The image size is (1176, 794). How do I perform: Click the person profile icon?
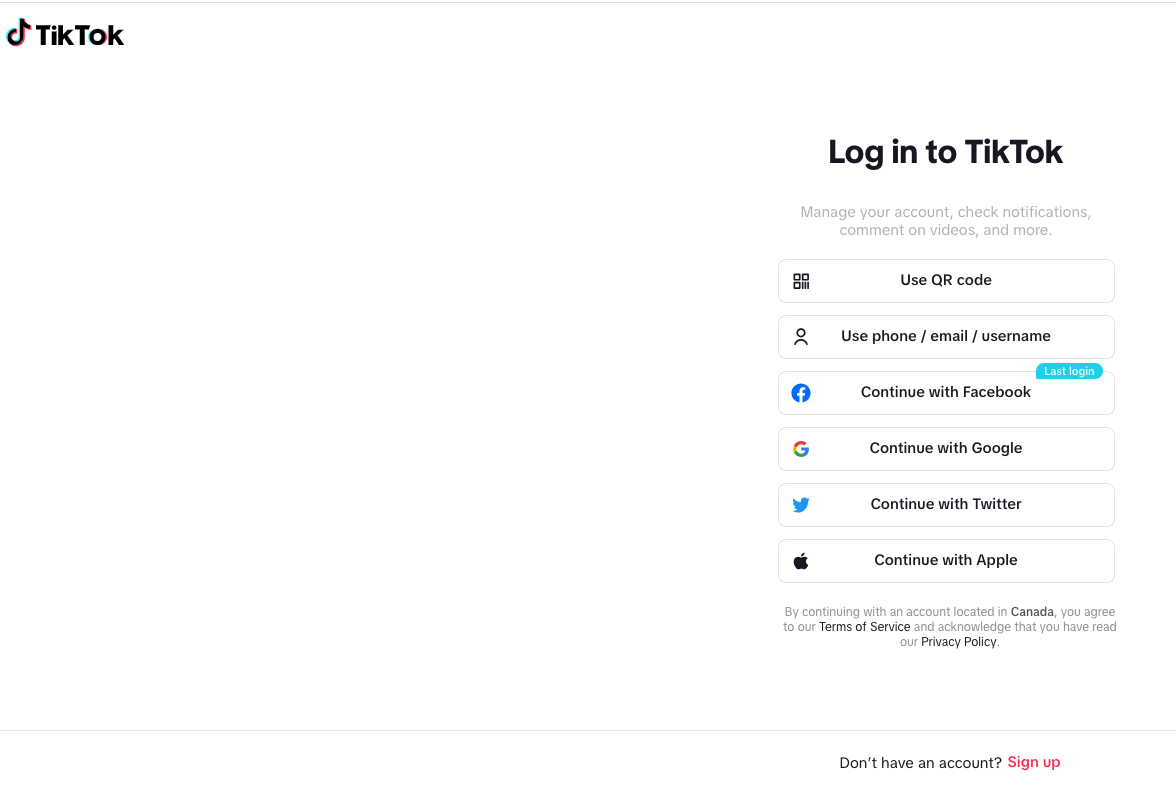point(801,337)
